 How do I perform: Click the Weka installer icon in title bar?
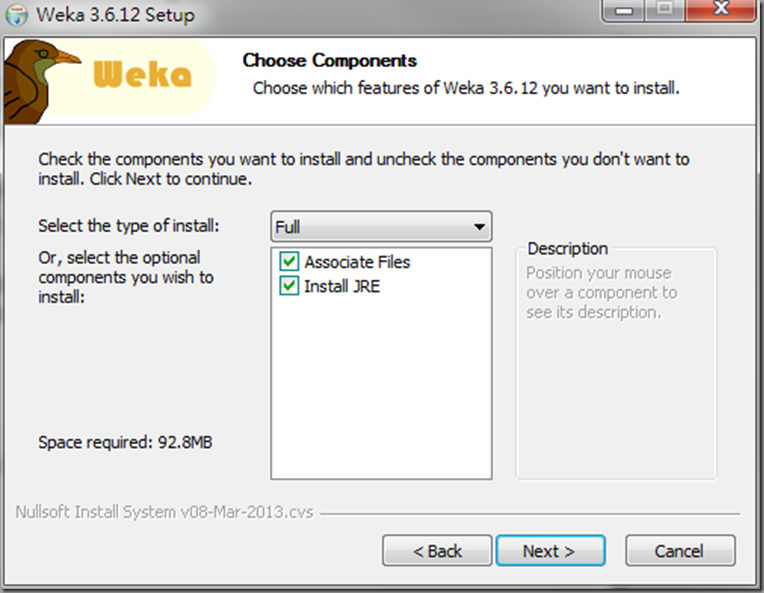pyautogui.click(x=17, y=15)
